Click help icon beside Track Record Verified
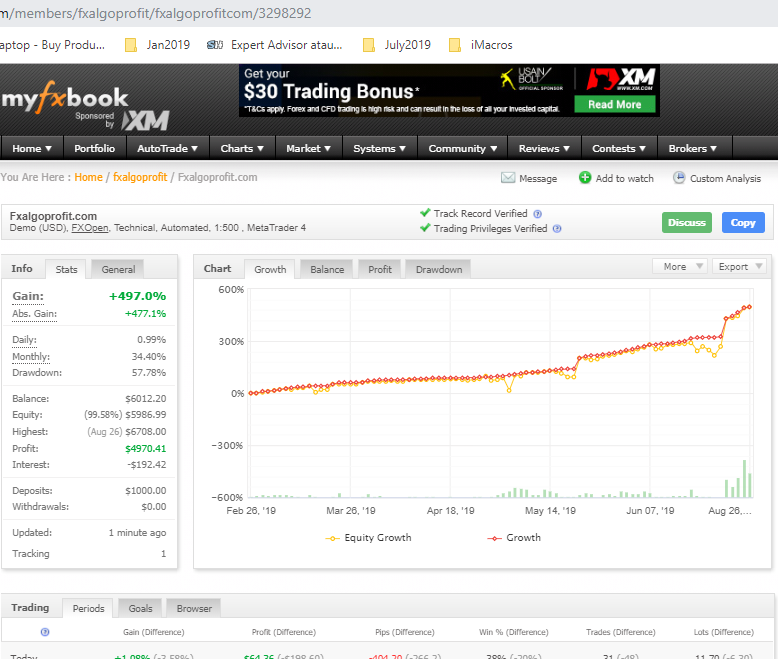This screenshot has width=778, height=659. pyautogui.click(x=537, y=214)
